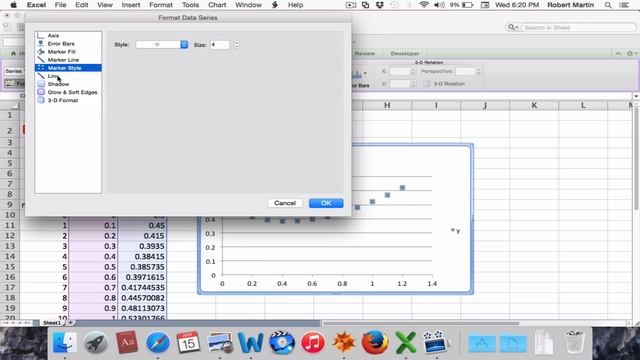Click the Wi-Fi status icon
The width and height of the screenshot is (640, 360).
pyautogui.click(x=424, y=5)
